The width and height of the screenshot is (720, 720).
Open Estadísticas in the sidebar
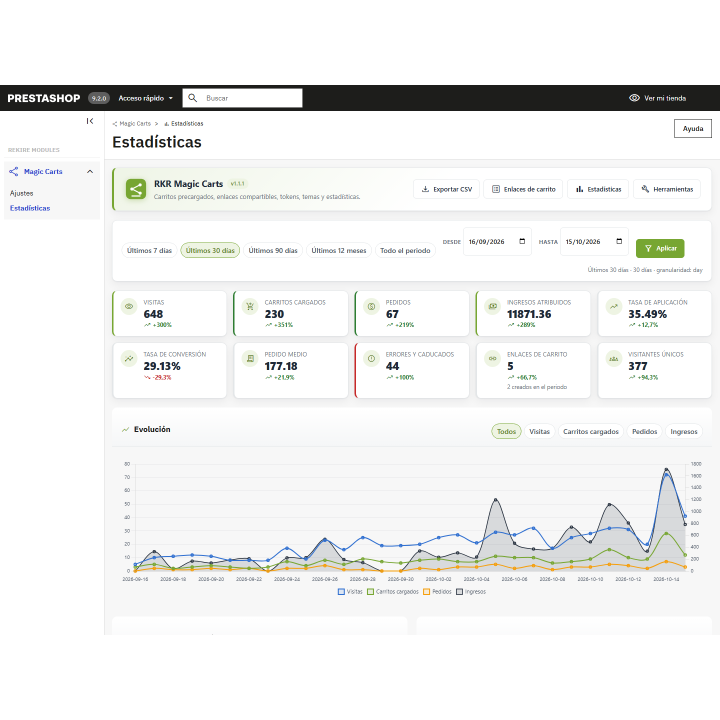30,208
